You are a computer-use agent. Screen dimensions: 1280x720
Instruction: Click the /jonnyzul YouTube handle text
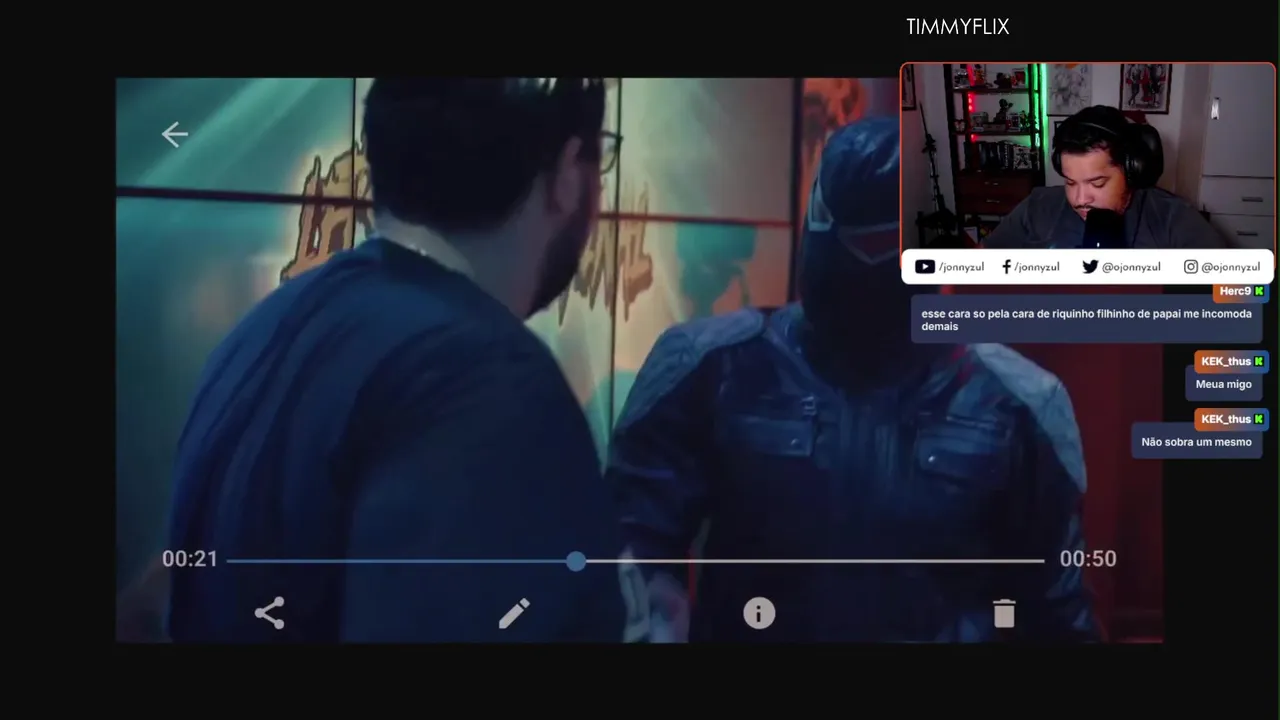coord(961,267)
